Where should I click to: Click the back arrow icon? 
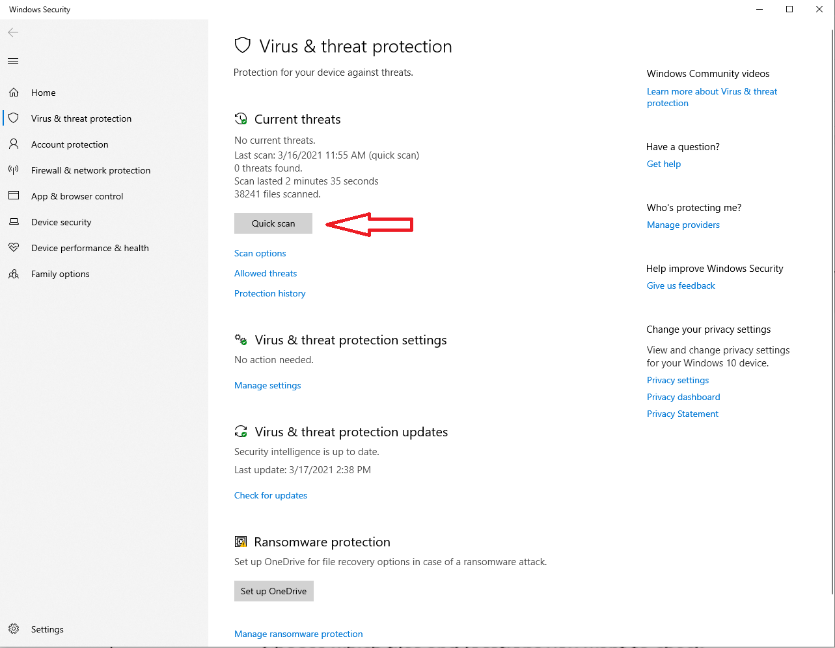click(13, 33)
